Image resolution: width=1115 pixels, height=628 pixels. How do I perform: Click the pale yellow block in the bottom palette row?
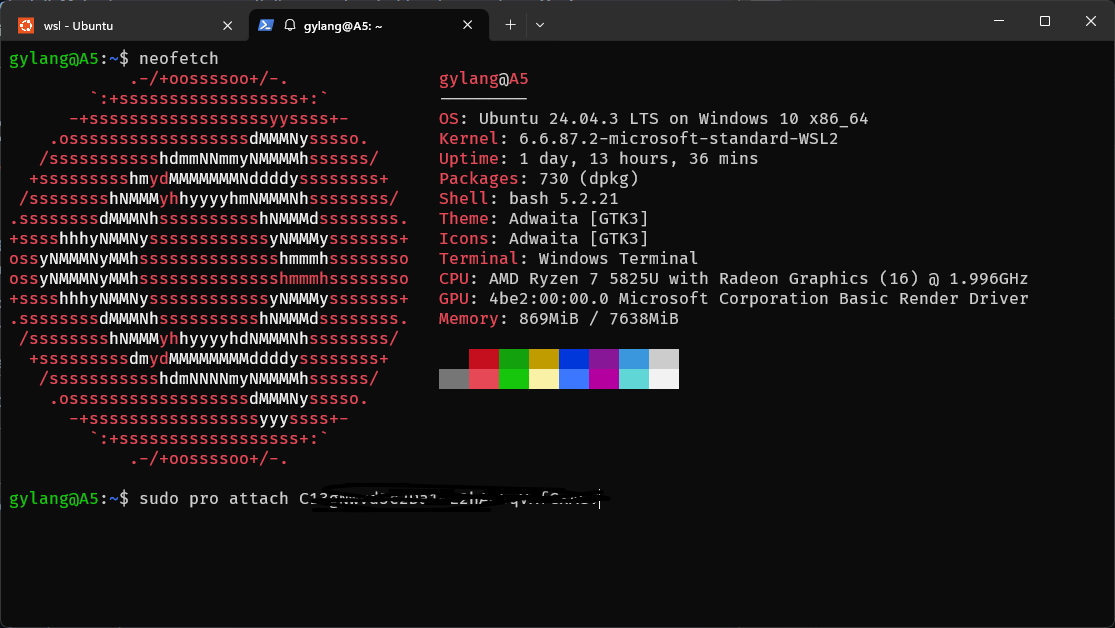point(544,379)
